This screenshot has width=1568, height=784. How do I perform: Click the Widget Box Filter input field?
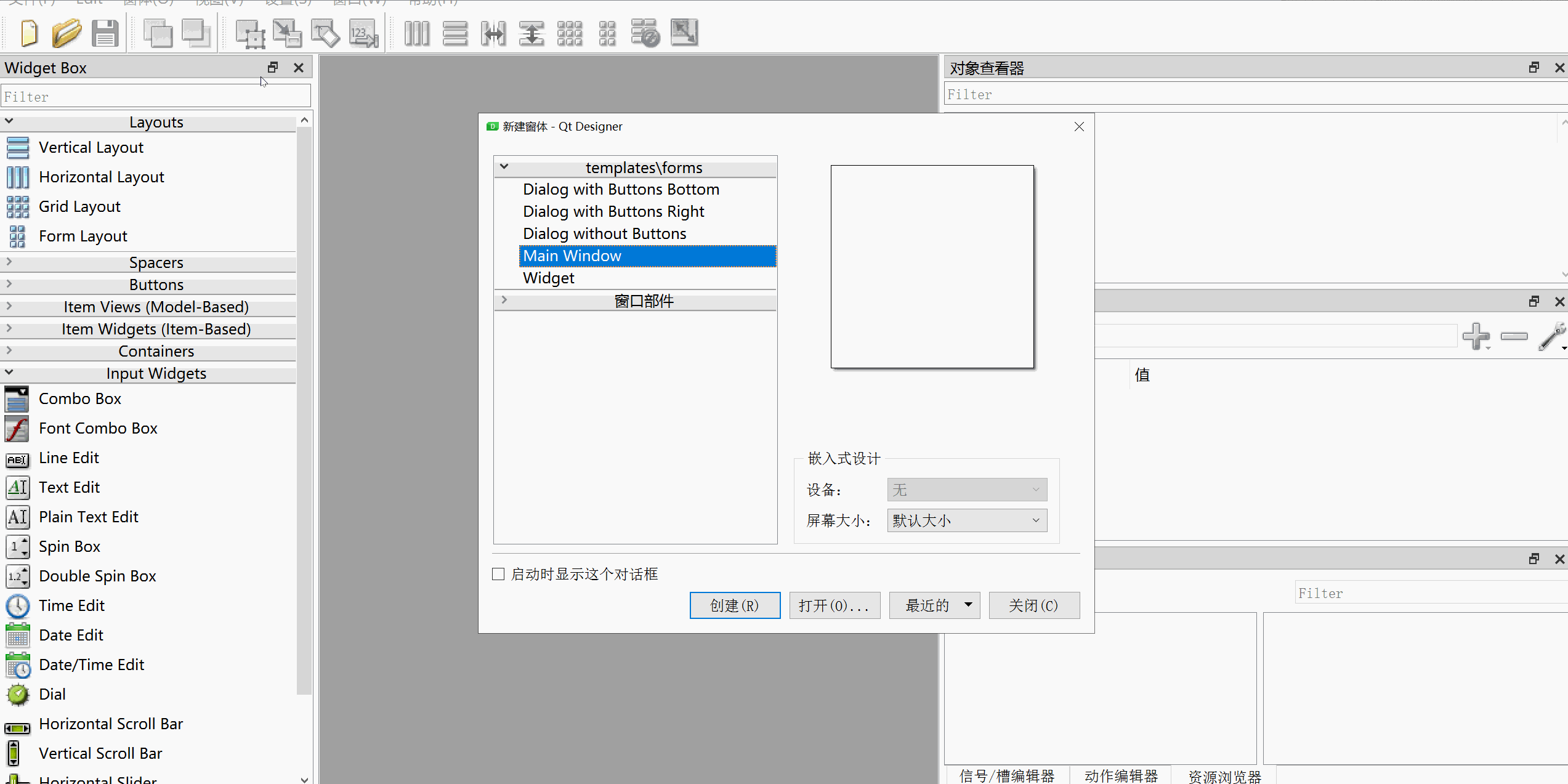pyautogui.click(x=155, y=97)
